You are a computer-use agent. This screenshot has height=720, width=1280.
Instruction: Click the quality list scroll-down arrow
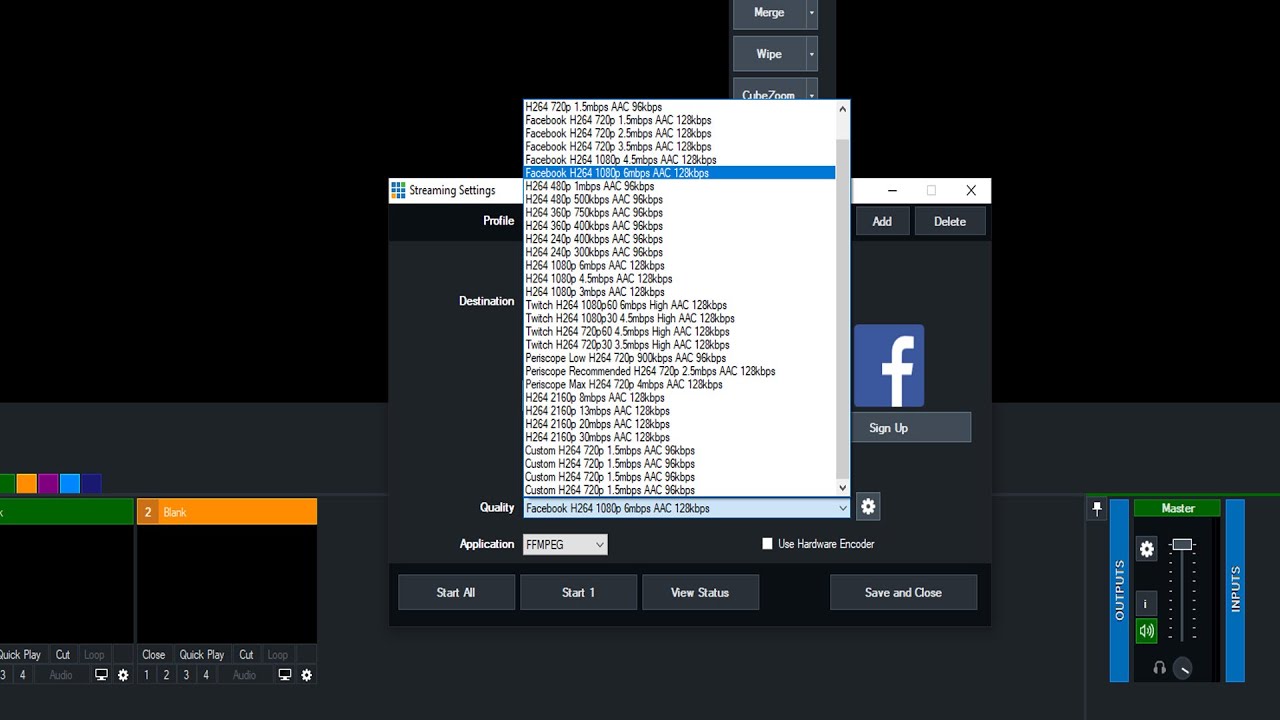pyautogui.click(x=843, y=488)
